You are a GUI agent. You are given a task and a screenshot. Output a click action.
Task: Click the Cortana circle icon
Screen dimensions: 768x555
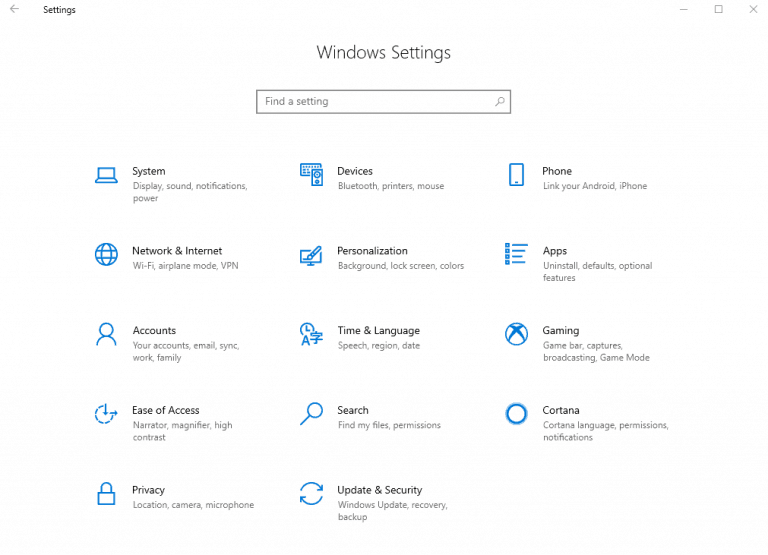516,414
